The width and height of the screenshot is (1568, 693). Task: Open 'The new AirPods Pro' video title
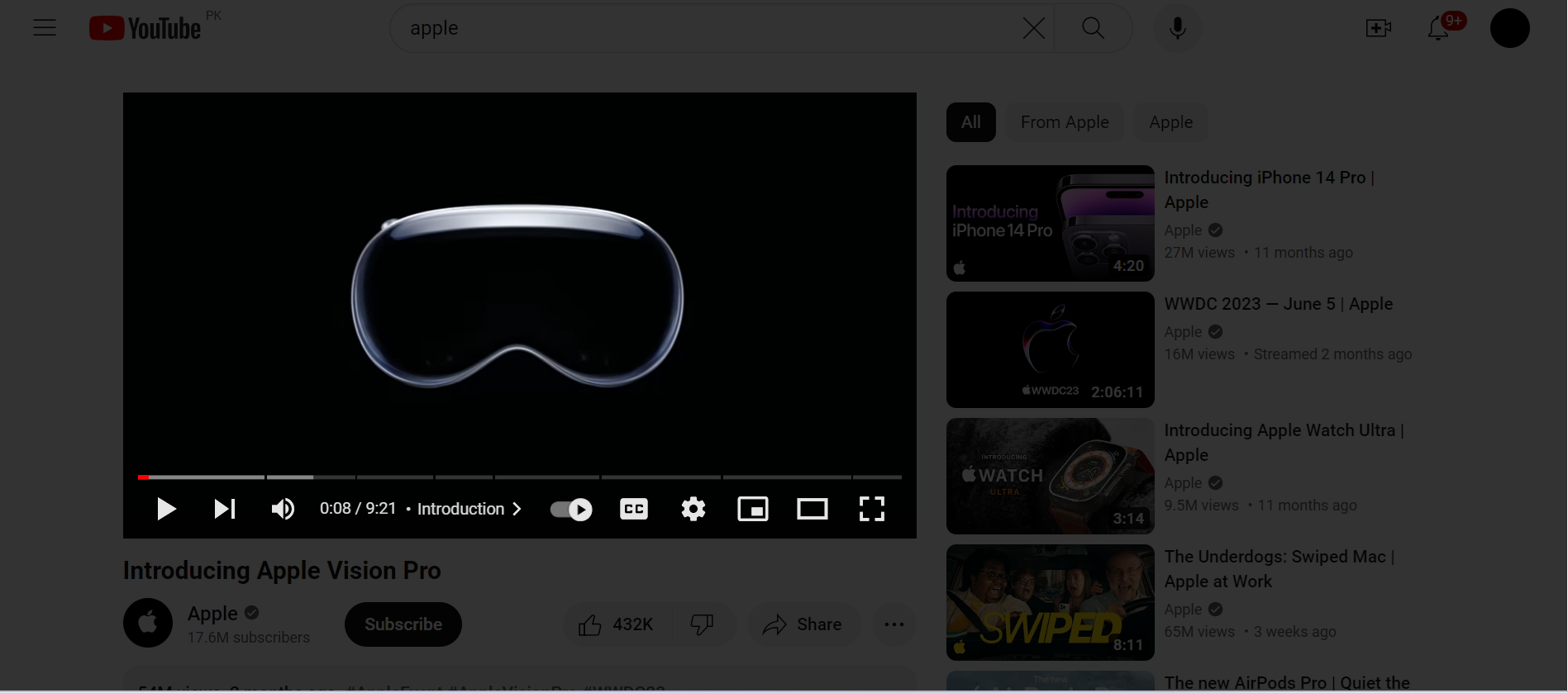click(1287, 683)
